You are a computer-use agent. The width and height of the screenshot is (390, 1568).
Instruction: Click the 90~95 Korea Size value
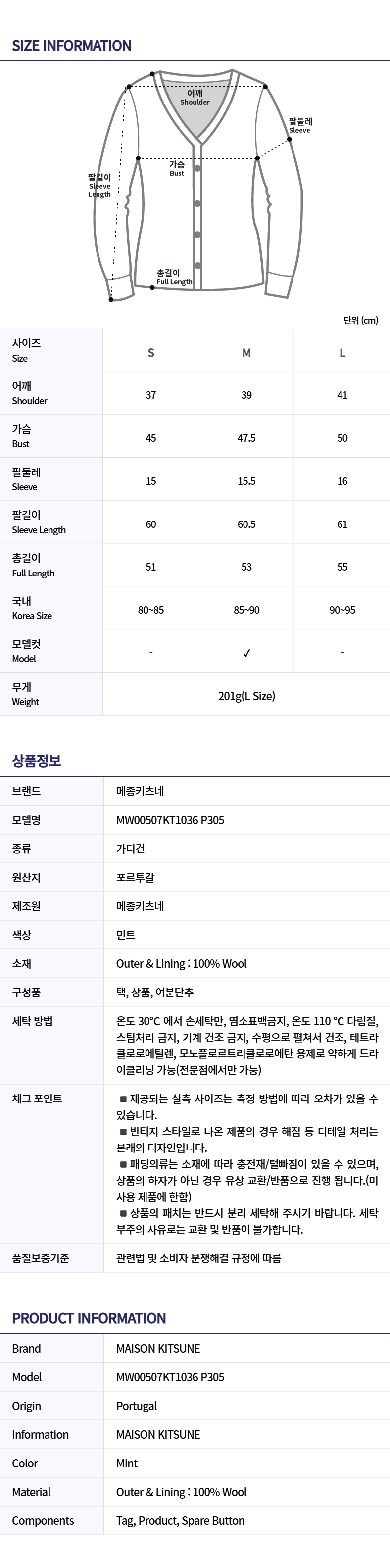[342, 610]
